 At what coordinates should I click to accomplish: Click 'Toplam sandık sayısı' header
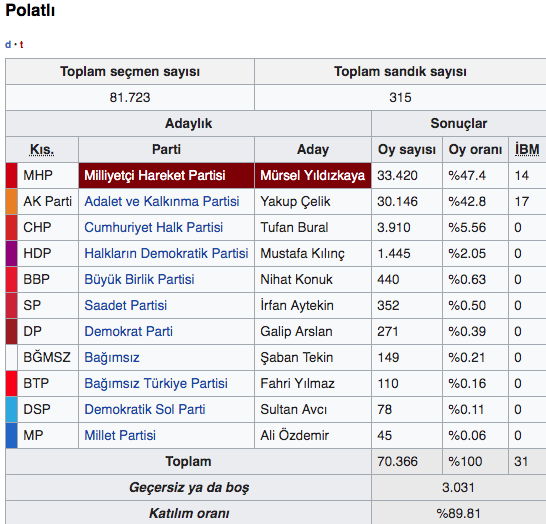tap(400, 71)
